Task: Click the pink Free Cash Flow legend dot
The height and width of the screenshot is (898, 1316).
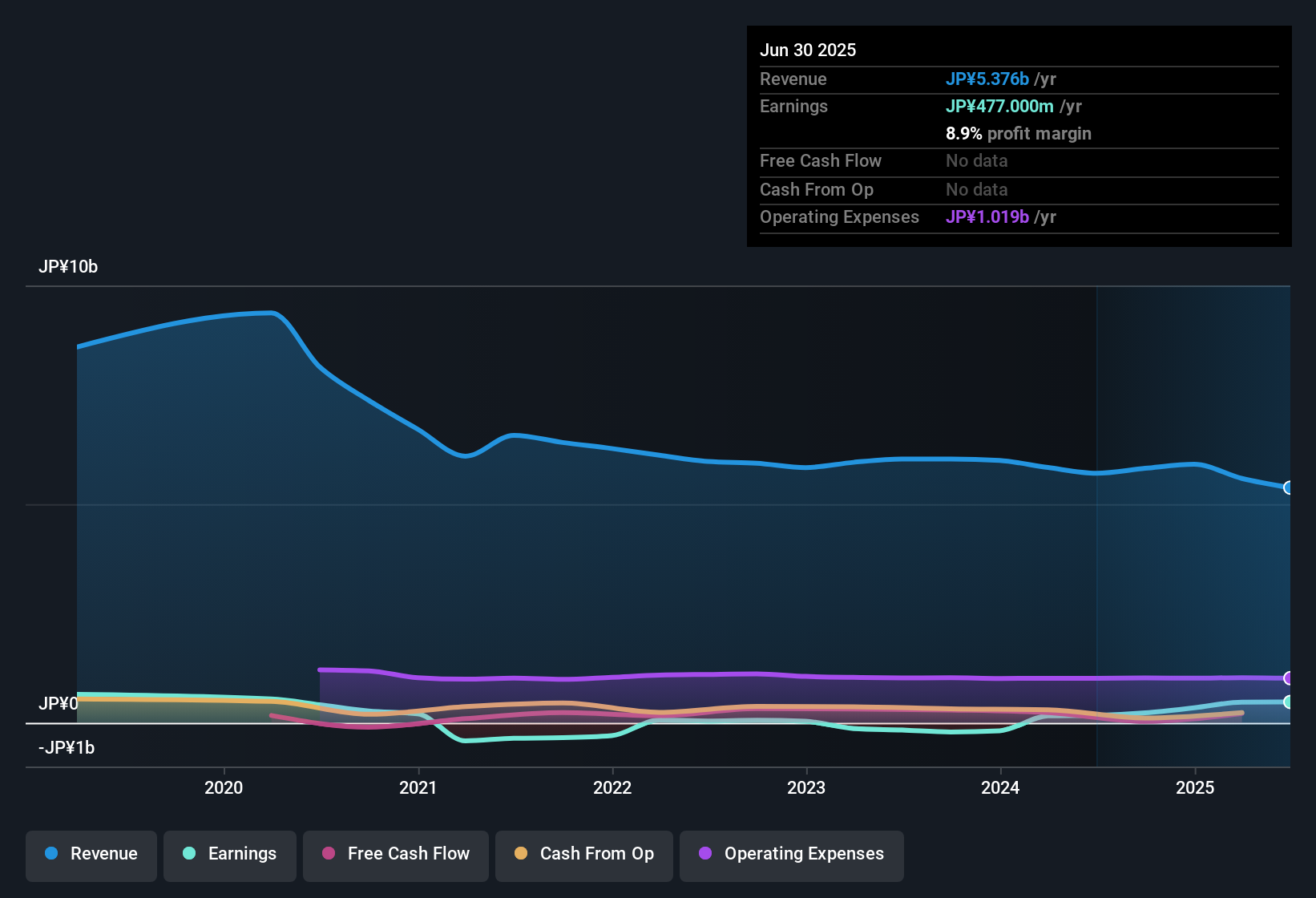Action: click(328, 854)
